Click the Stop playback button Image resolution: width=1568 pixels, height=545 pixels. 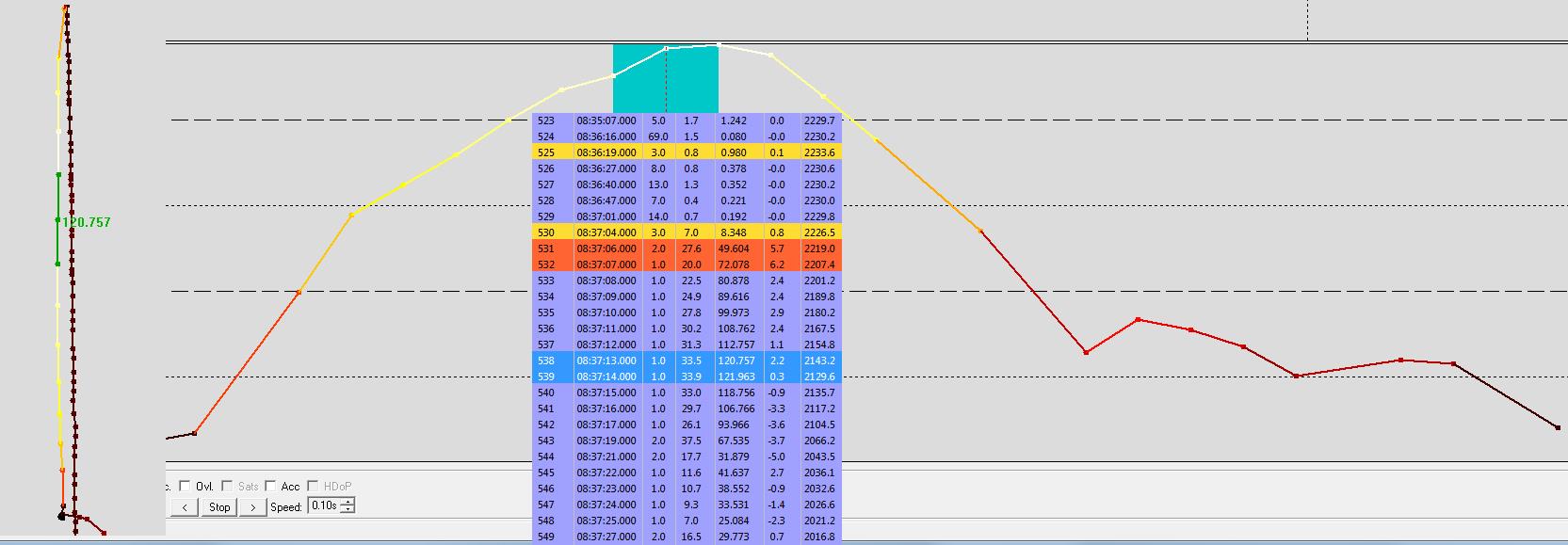[x=219, y=506]
